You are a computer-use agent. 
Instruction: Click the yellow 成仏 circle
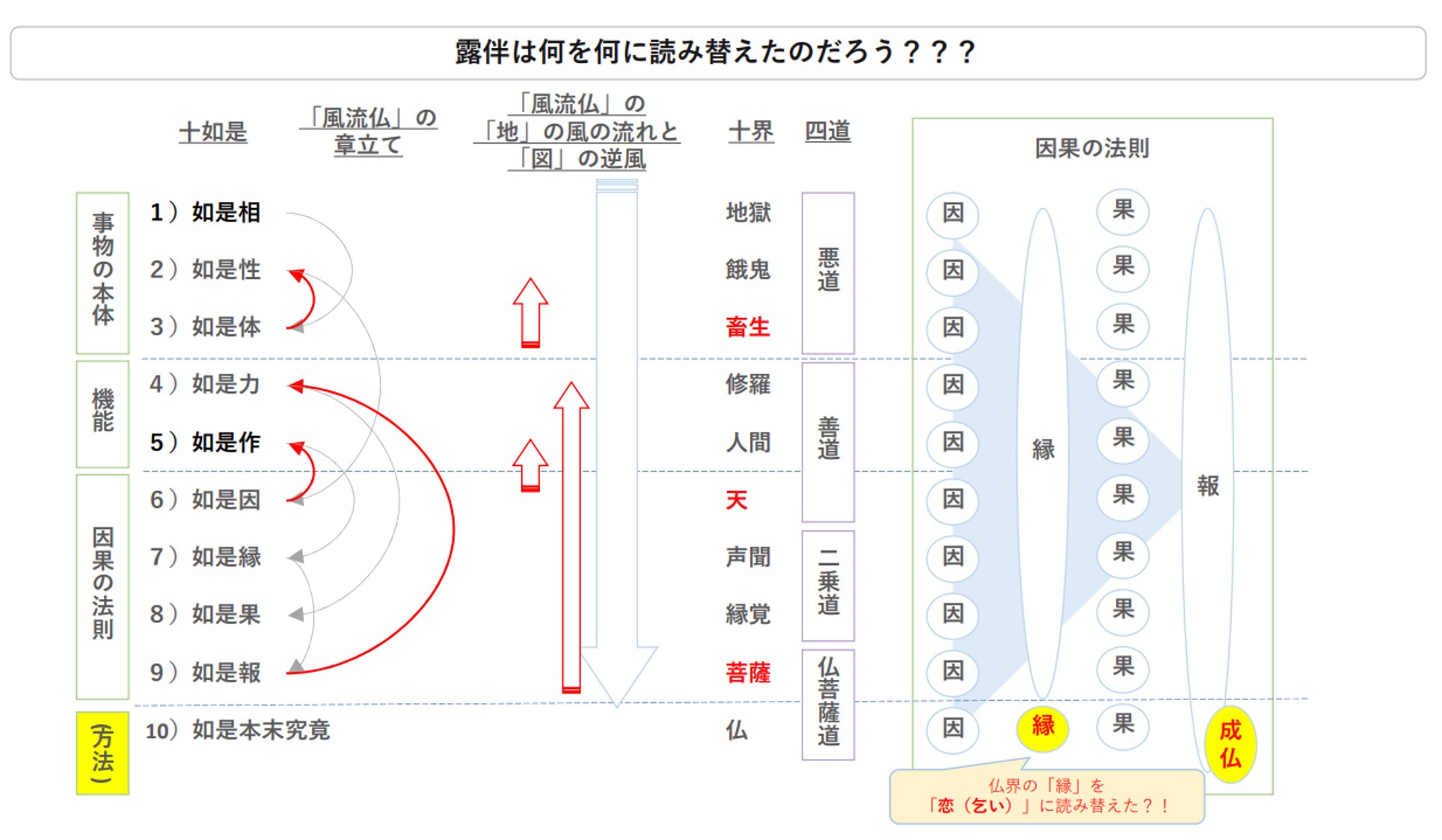[x=1230, y=744]
